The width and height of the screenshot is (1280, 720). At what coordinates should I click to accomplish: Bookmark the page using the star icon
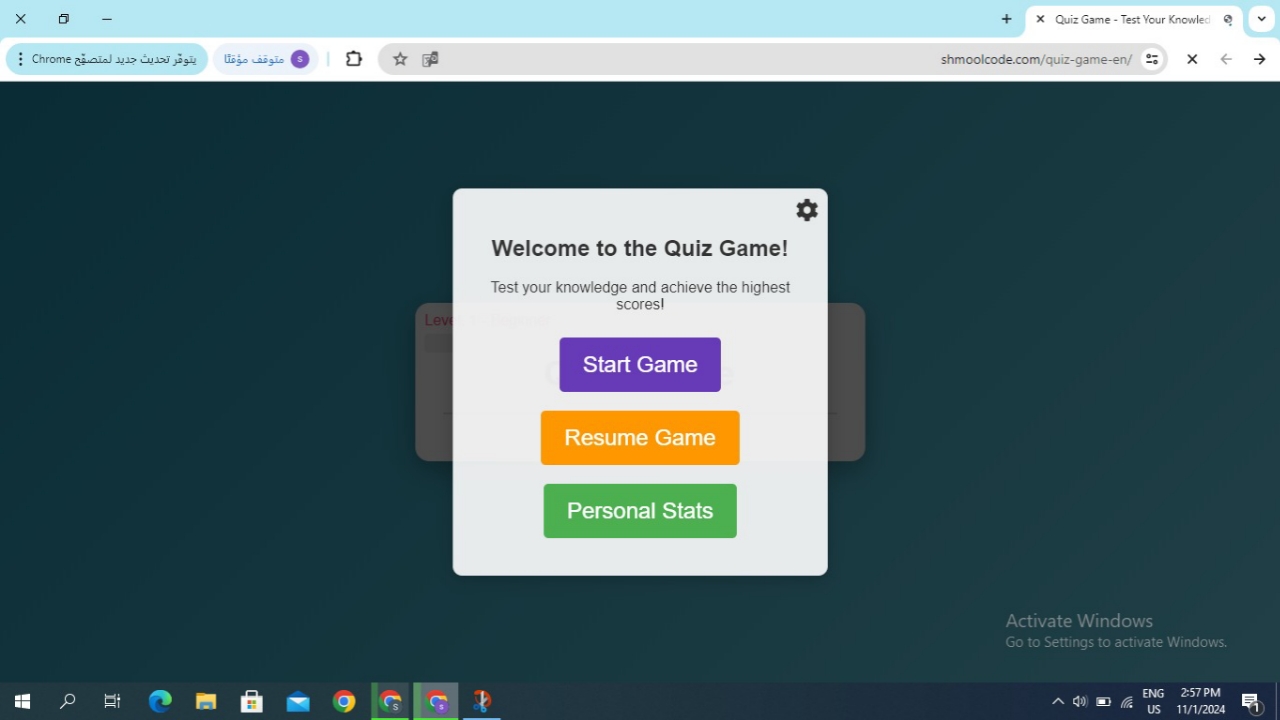400,59
